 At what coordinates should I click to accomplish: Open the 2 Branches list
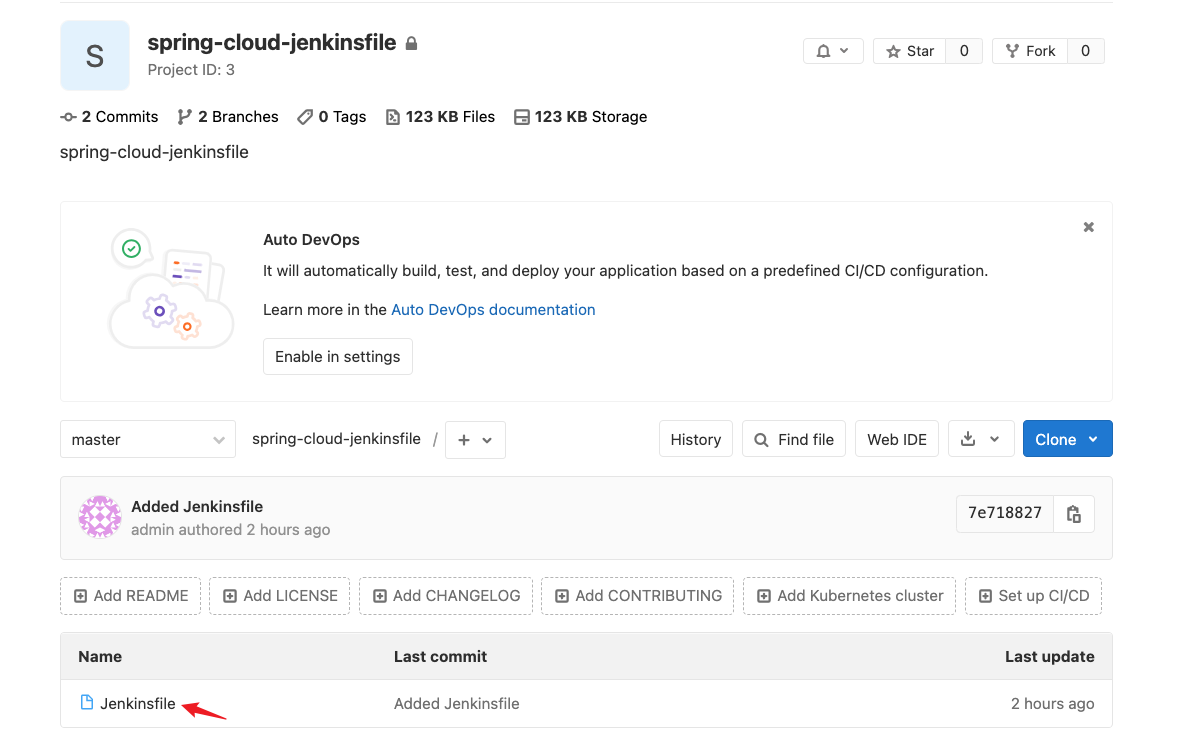click(x=227, y=117)
